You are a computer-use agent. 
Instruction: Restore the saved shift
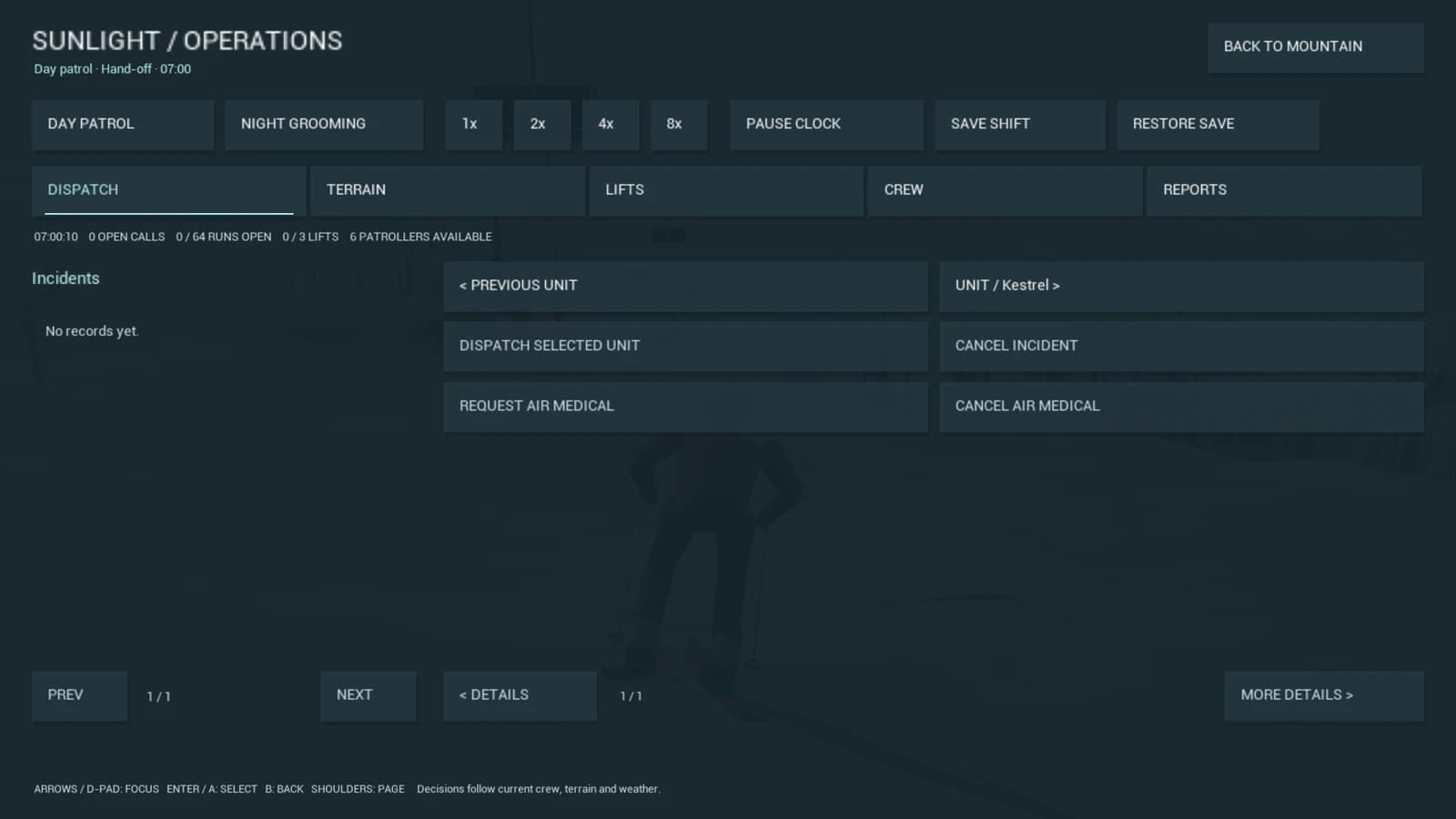1218,125
